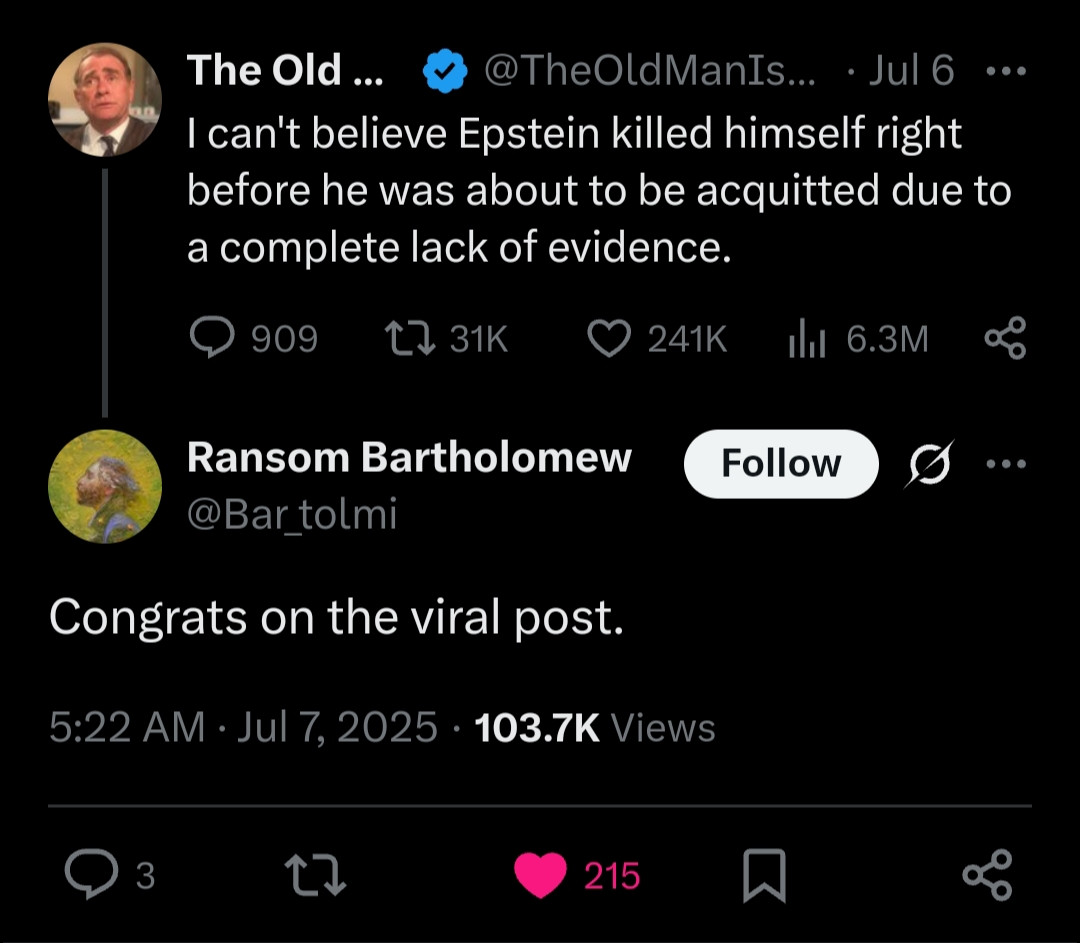The height and width of the screenshot is (943, 1080).
Task: Open the 103.7K Views count
Action: pyautogui.click(x=595, y=727)
